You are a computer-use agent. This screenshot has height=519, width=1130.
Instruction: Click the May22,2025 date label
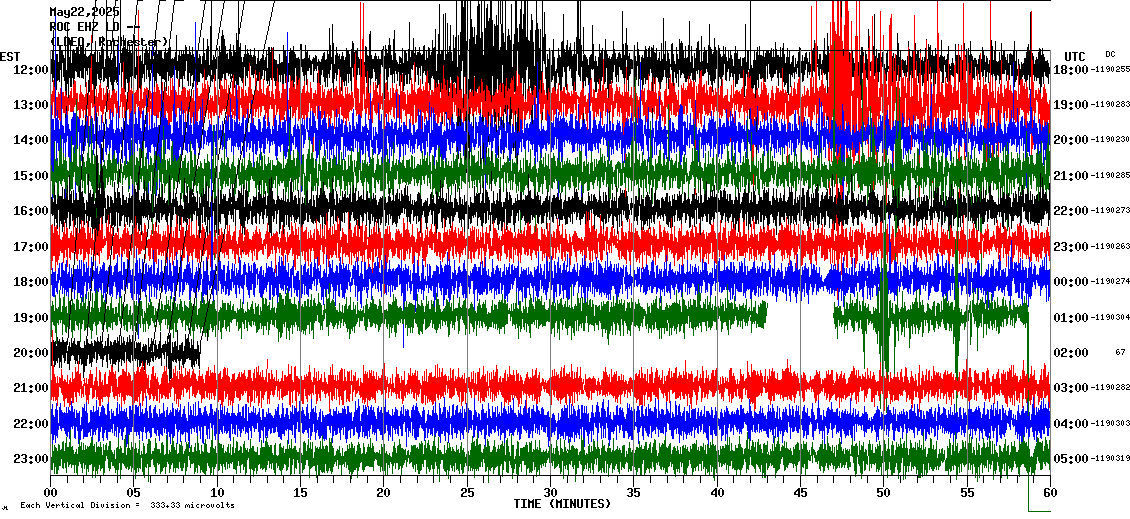84,12
